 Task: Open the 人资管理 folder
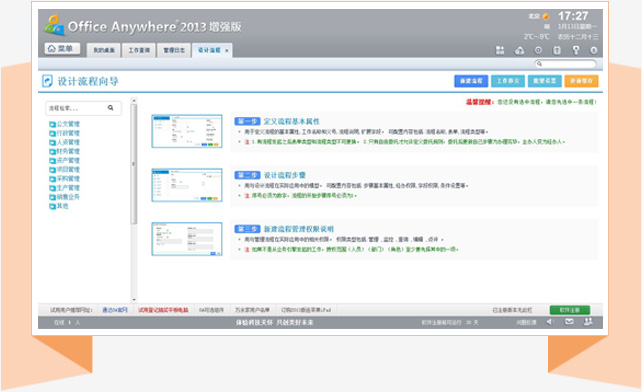[68, 142]
